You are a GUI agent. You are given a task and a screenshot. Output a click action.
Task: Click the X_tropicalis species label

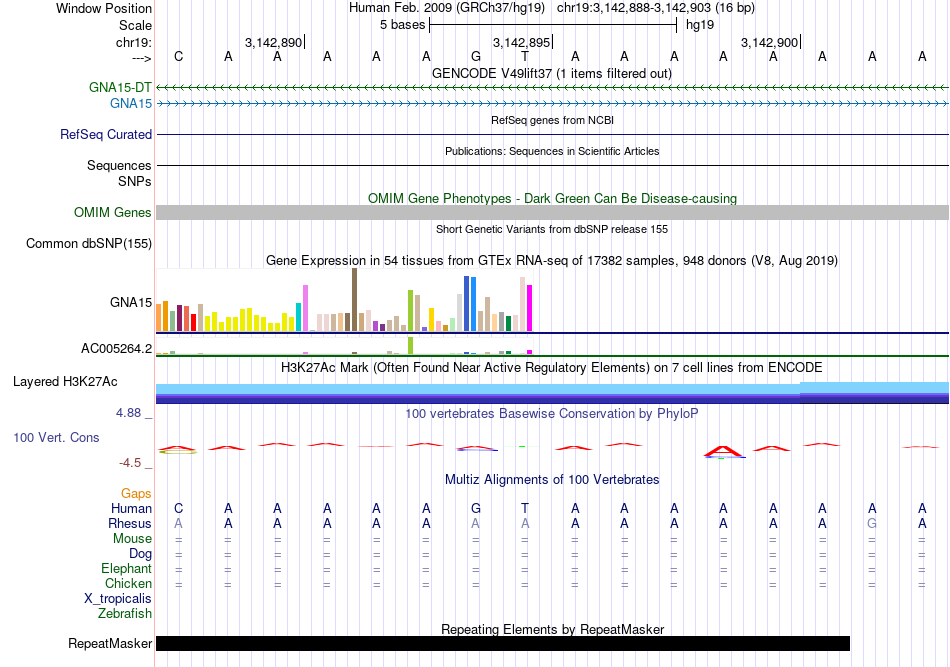pos(118,599)
